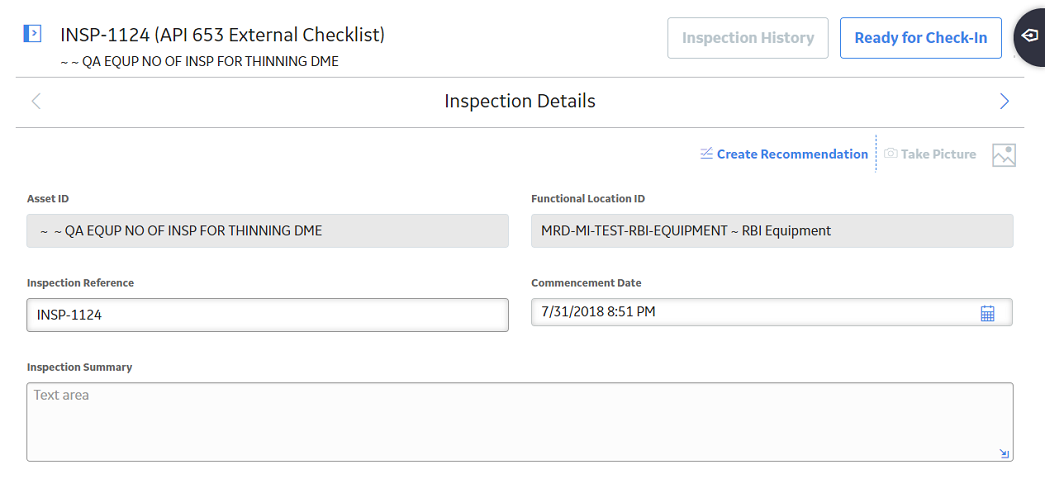This screenshot has width=1045, height=479.
Task: Go to the next section with right chevron
Action: coord(1004,101)
